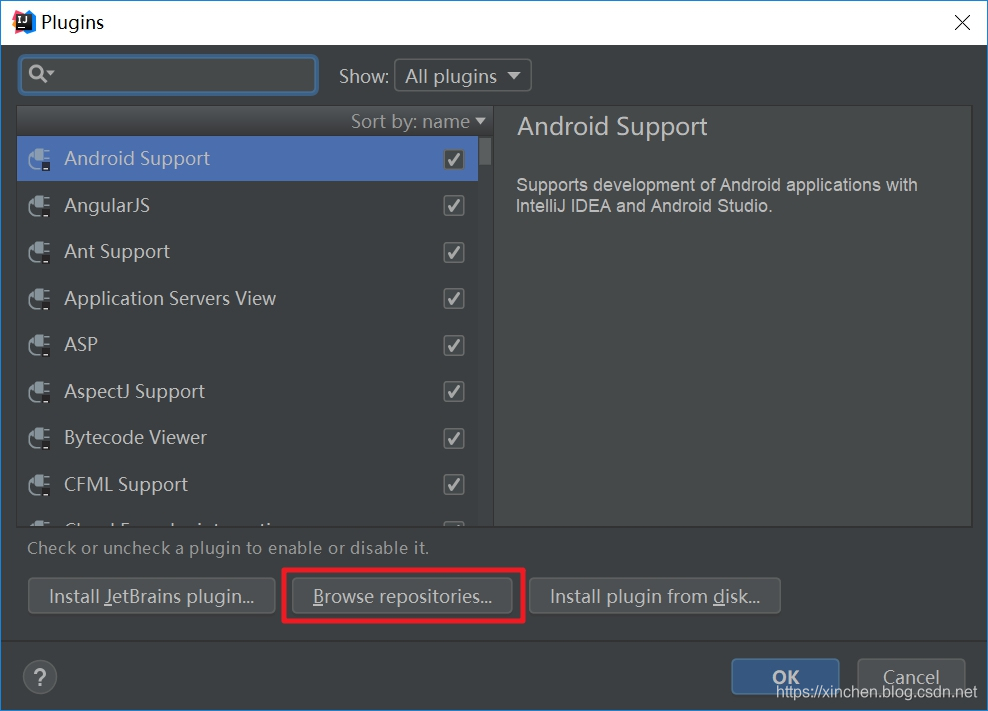The image size is (988, 711).
Task: Click the Ant Support plugin icon
Action: pos(40,252)
